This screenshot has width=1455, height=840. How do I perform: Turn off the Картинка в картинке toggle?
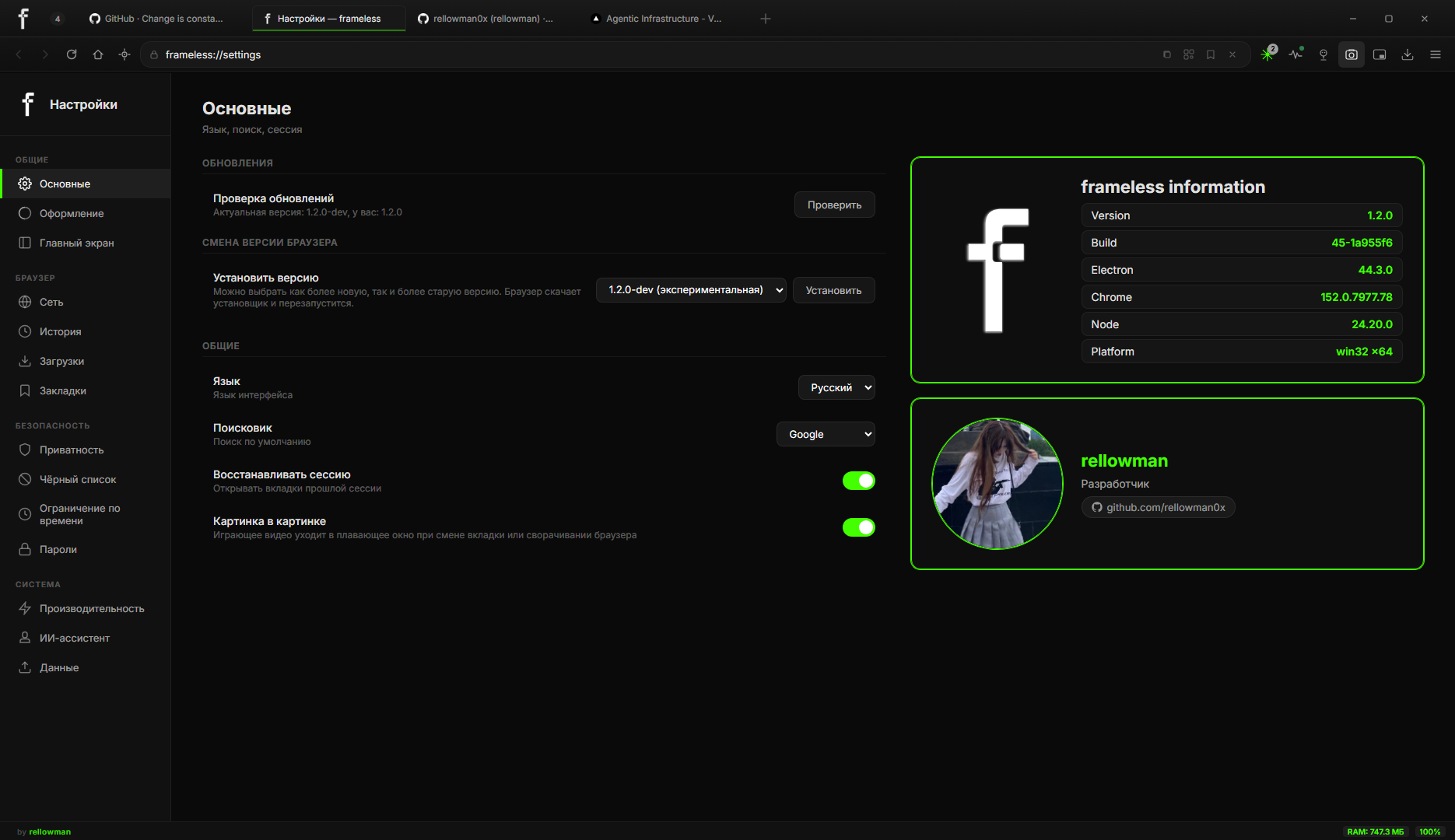859,527
